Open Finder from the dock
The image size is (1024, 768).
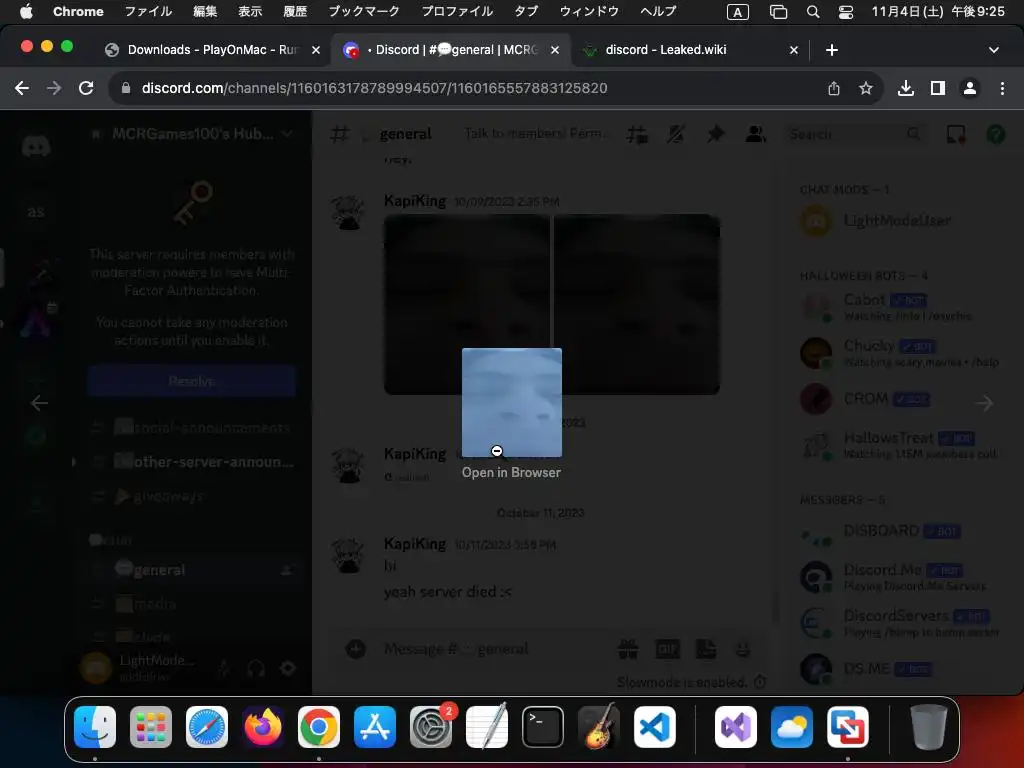(x=95, y=727)
